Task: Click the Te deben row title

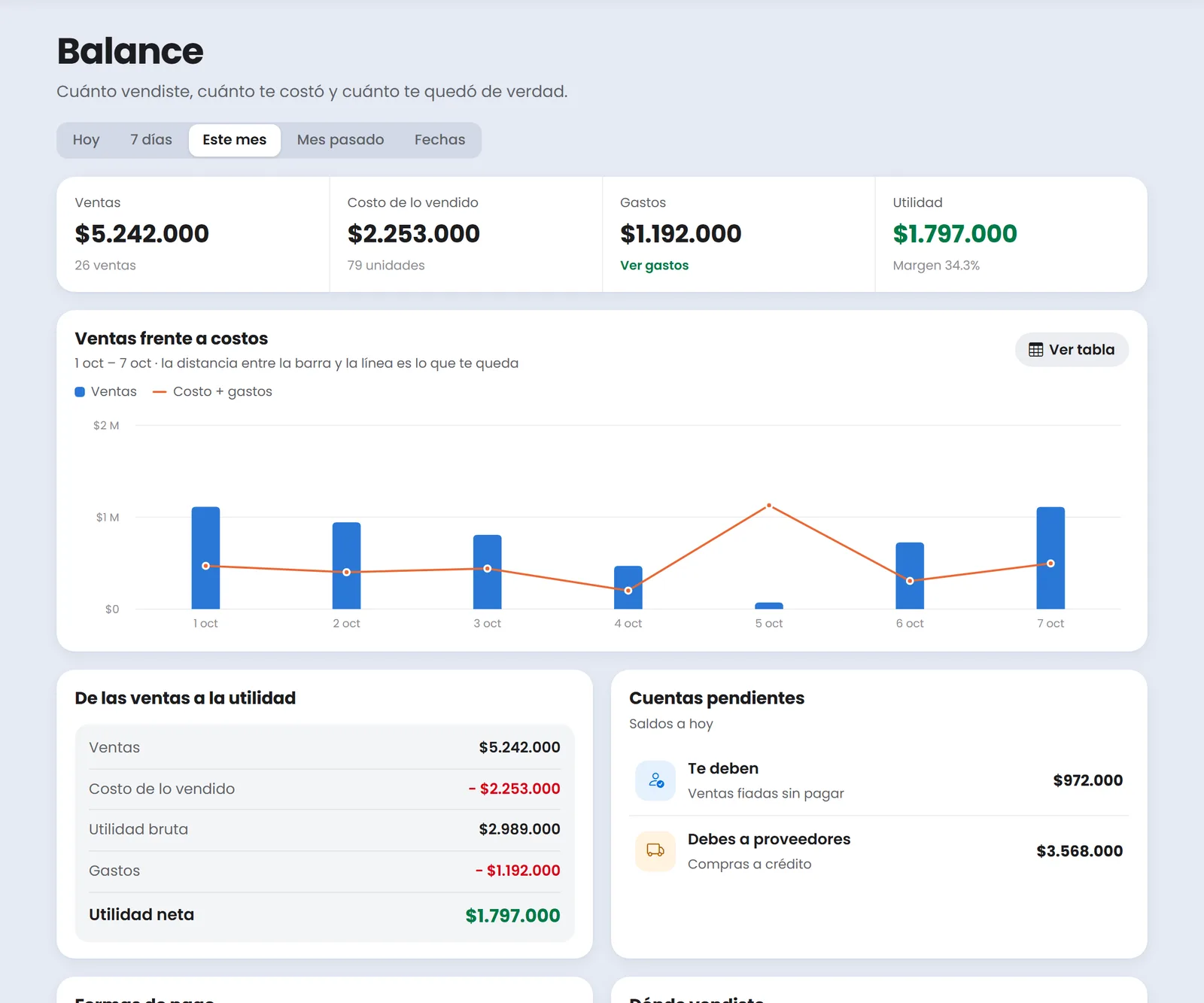Action: (x=723, y=769)
